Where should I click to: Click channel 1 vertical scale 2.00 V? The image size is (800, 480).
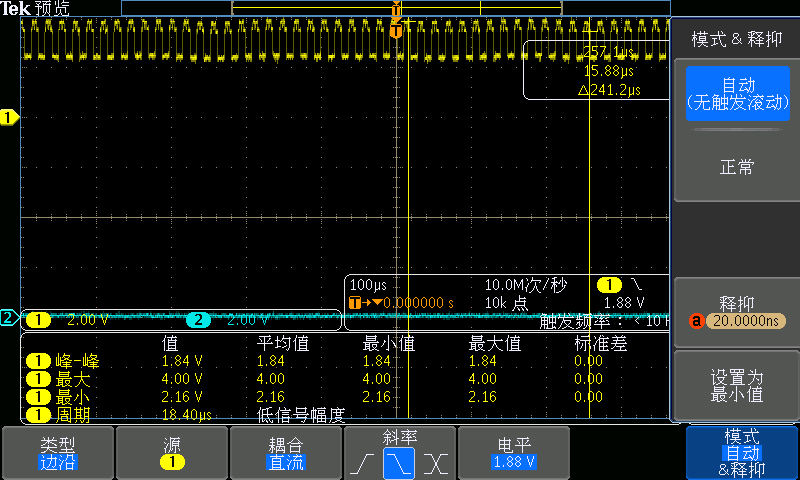pyautogui.click(x=88, y=320)
